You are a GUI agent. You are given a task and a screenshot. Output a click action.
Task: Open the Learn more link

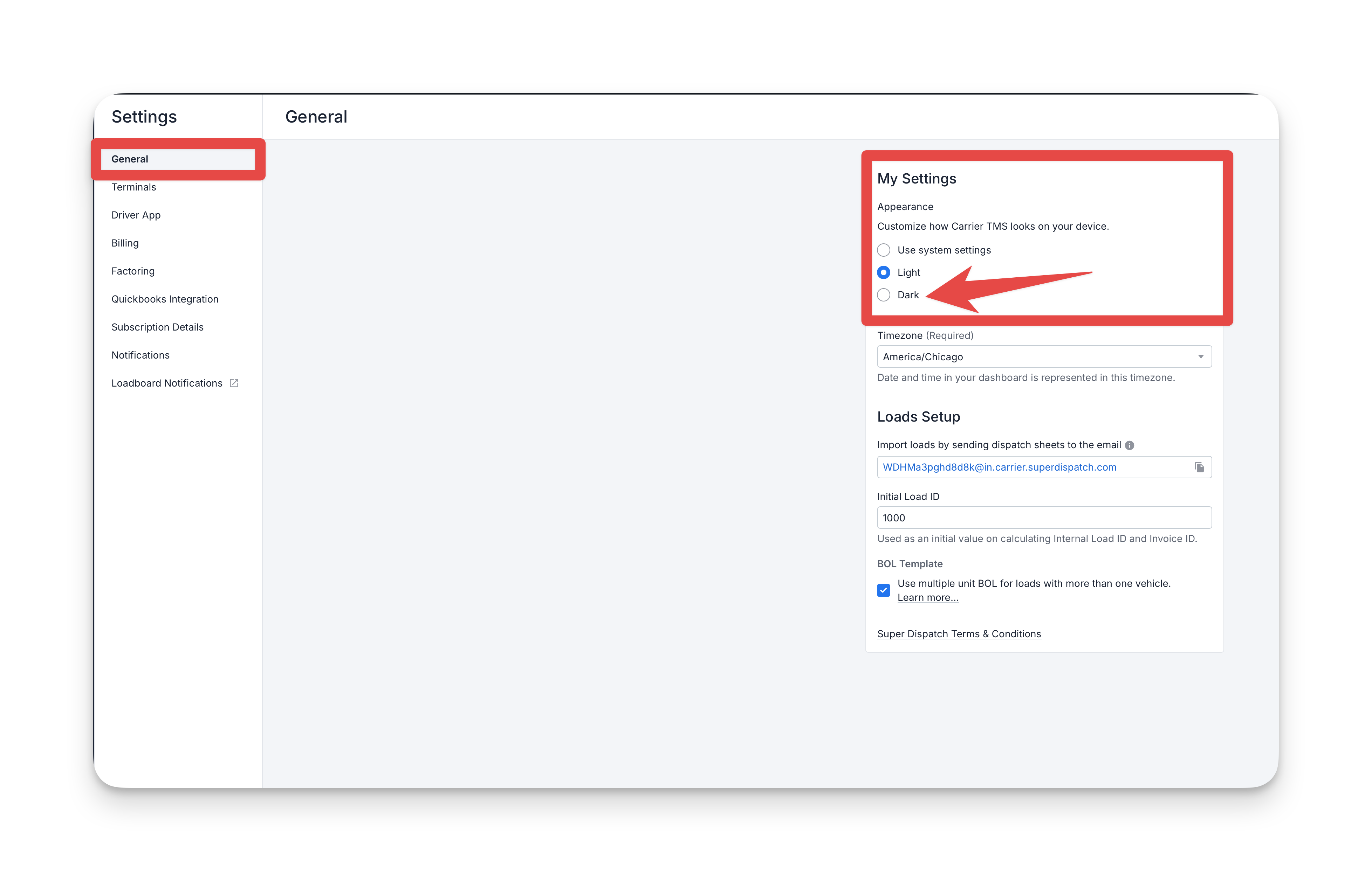(x=927, y=598)
